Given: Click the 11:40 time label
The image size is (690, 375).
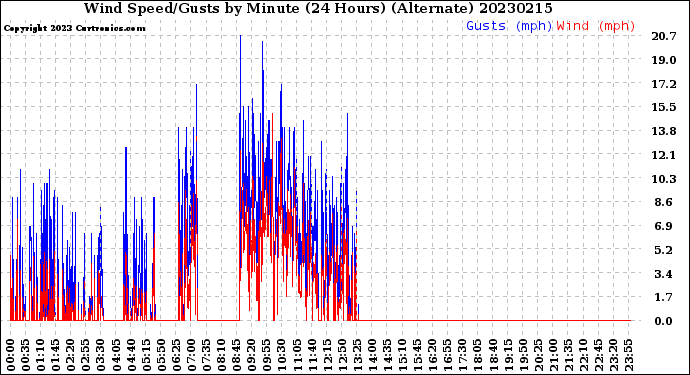Looking at the screenshot, I should [312, 355].
